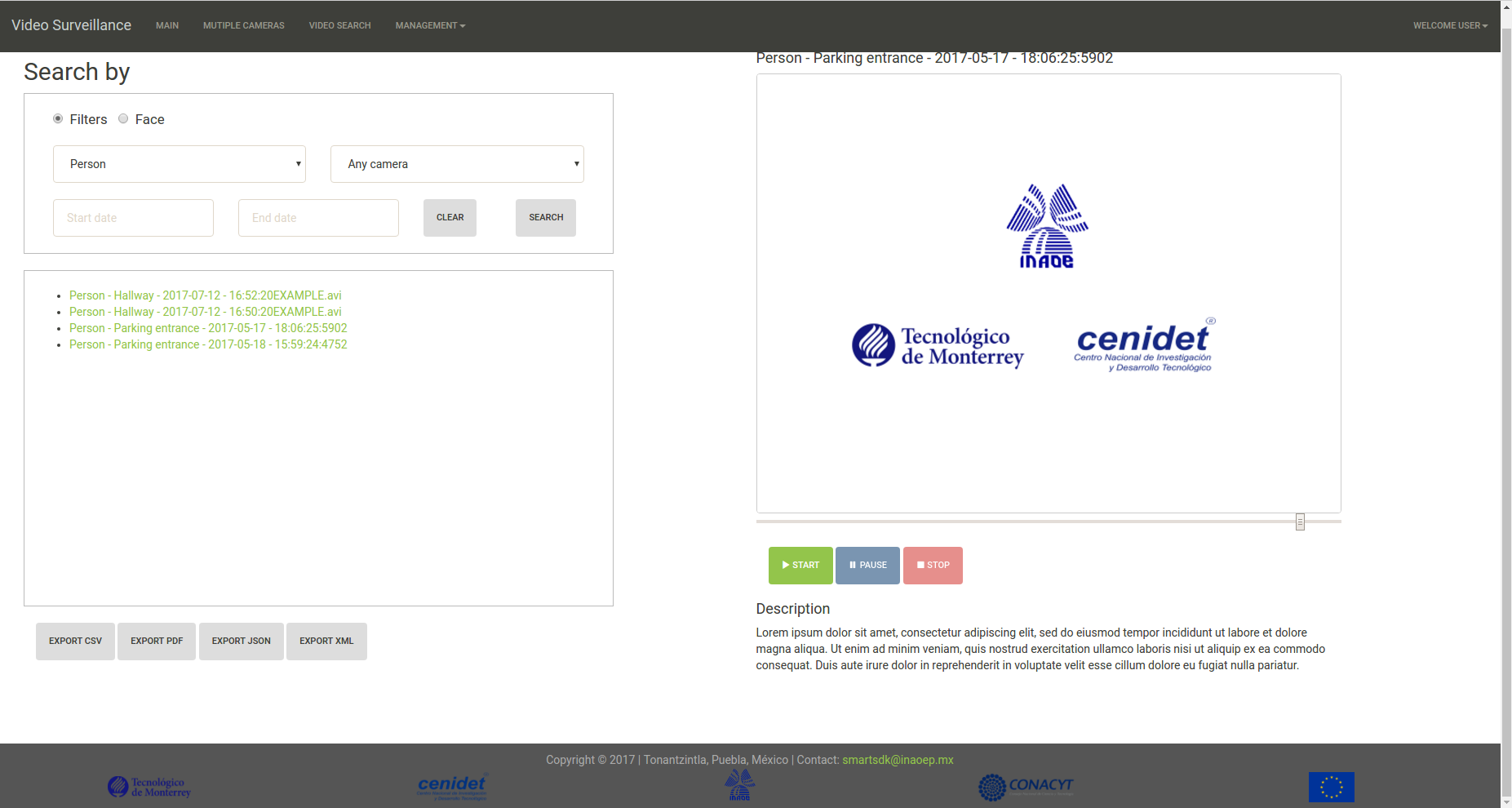
Task: Click the Start date field
Action: pos(133,218)
